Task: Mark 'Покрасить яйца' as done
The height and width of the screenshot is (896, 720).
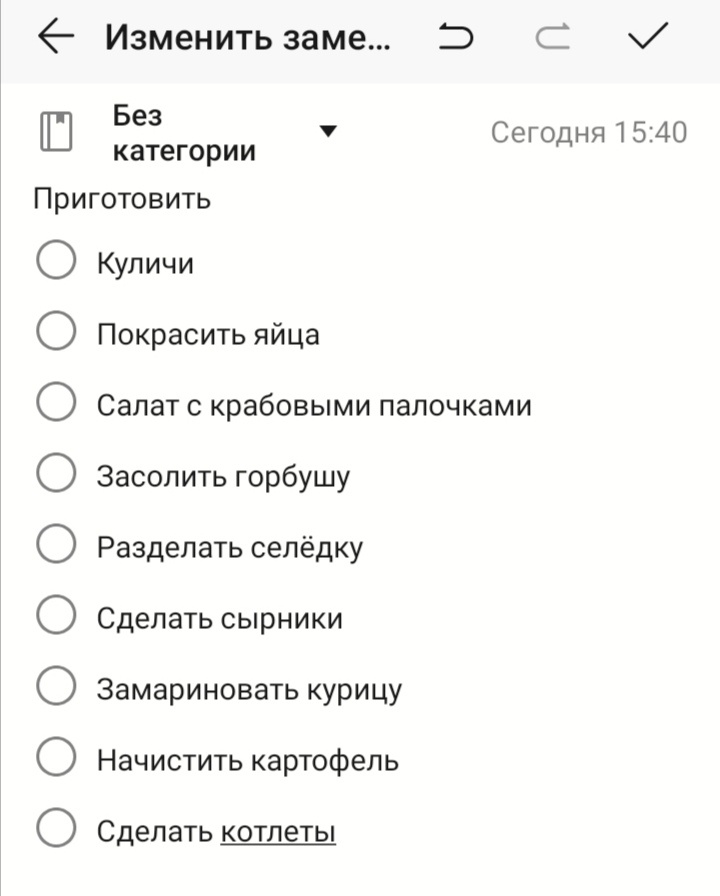Action: 56,333
